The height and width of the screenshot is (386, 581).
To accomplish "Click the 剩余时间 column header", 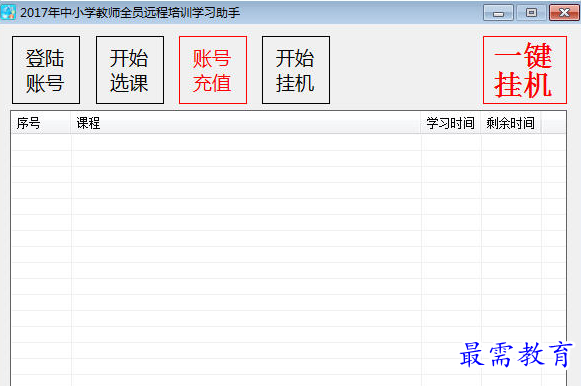I will (x=511, y=123).
